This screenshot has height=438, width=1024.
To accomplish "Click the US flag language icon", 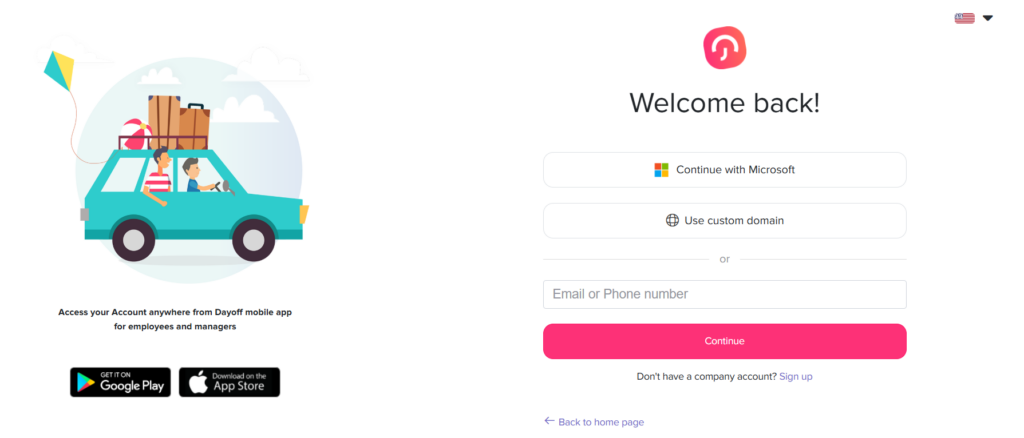I will [x=965, y=18].
